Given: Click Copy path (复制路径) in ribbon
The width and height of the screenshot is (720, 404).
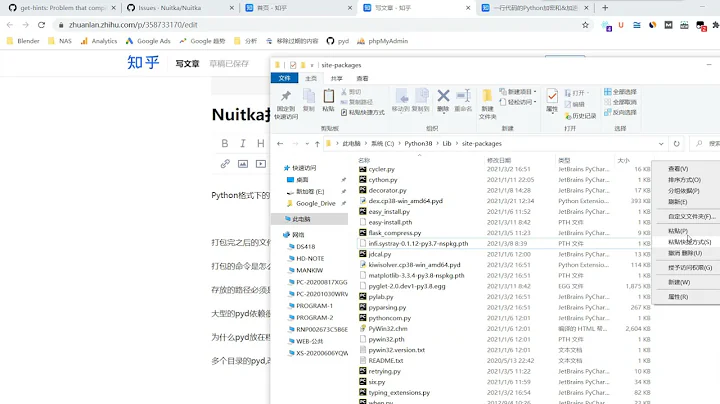Looking at the screenshot, I should coord(357,102).
